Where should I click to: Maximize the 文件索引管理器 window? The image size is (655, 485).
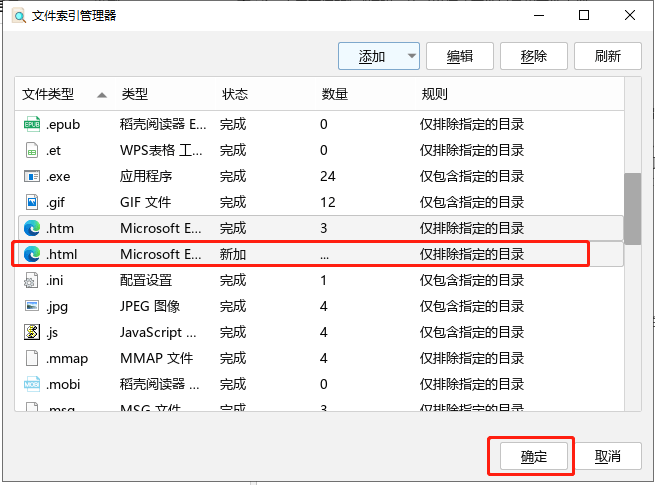pyautogui.click(x=584, y=15)
